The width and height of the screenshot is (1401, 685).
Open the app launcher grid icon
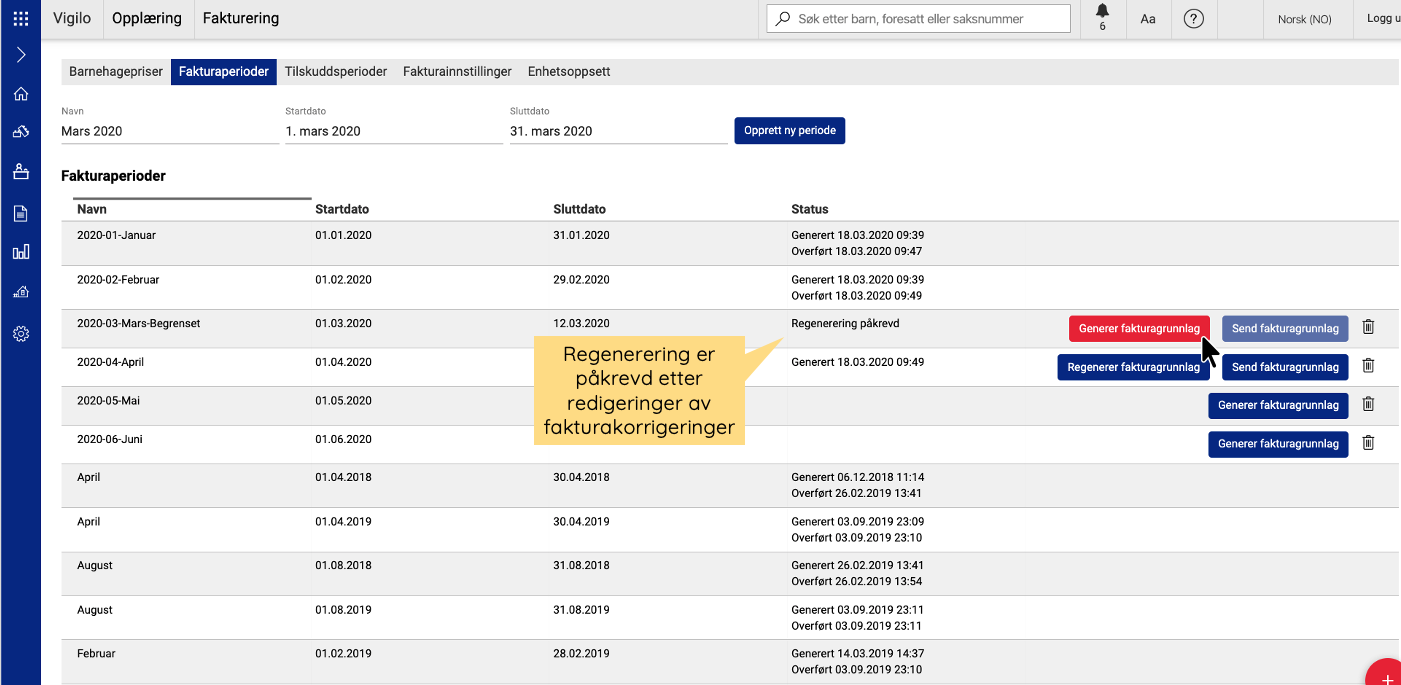coord(20,19)
